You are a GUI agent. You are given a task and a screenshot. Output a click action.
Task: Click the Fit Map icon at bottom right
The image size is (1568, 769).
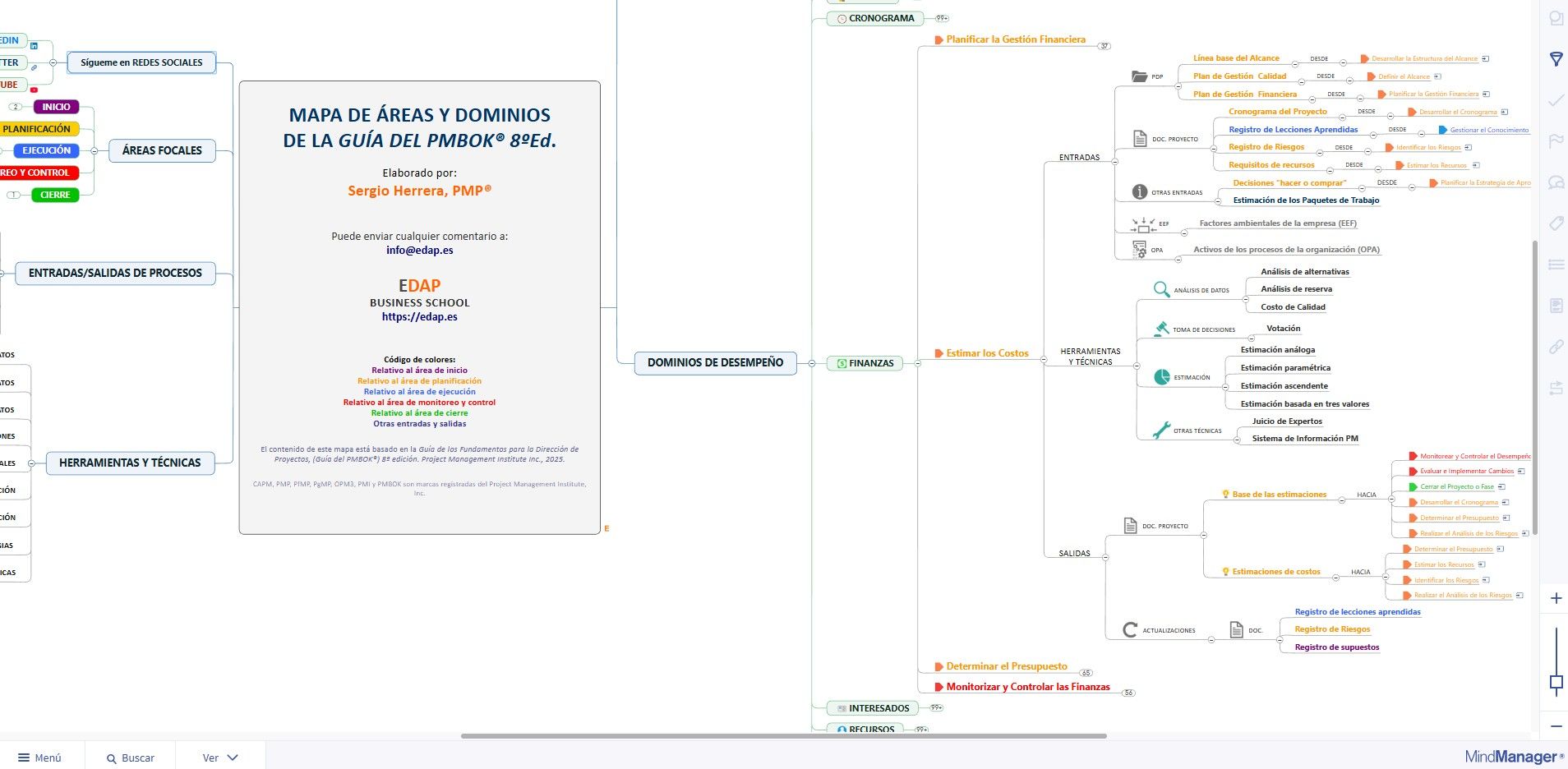tap(1556, 680)
